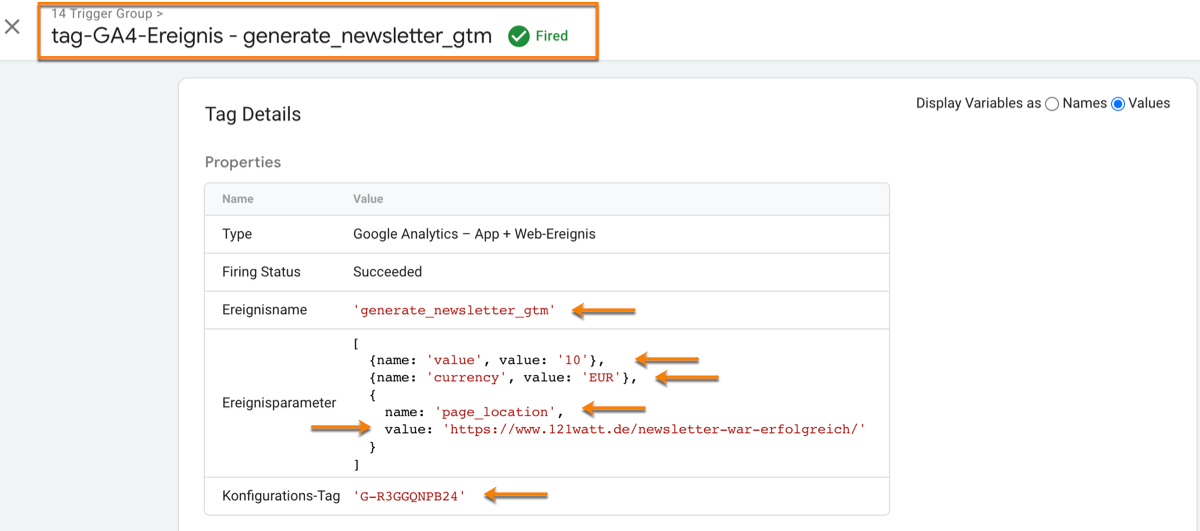
Task: Click the 'Succeeded' status value
Action: pos(388,272)
